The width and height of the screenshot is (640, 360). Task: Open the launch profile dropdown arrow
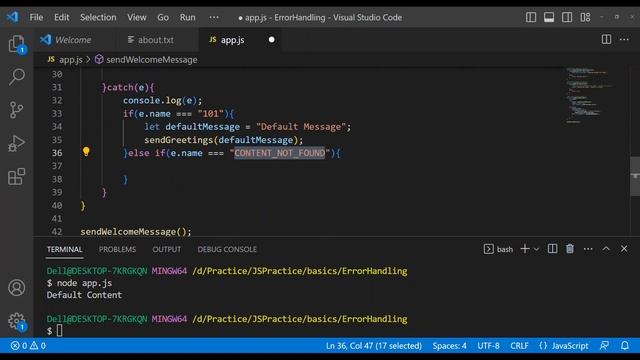537,249
